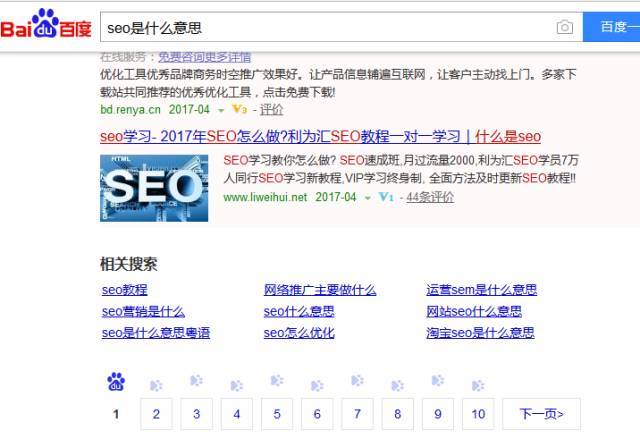
Task: Click paw icon above page 5
Action: tap(277, 380)
